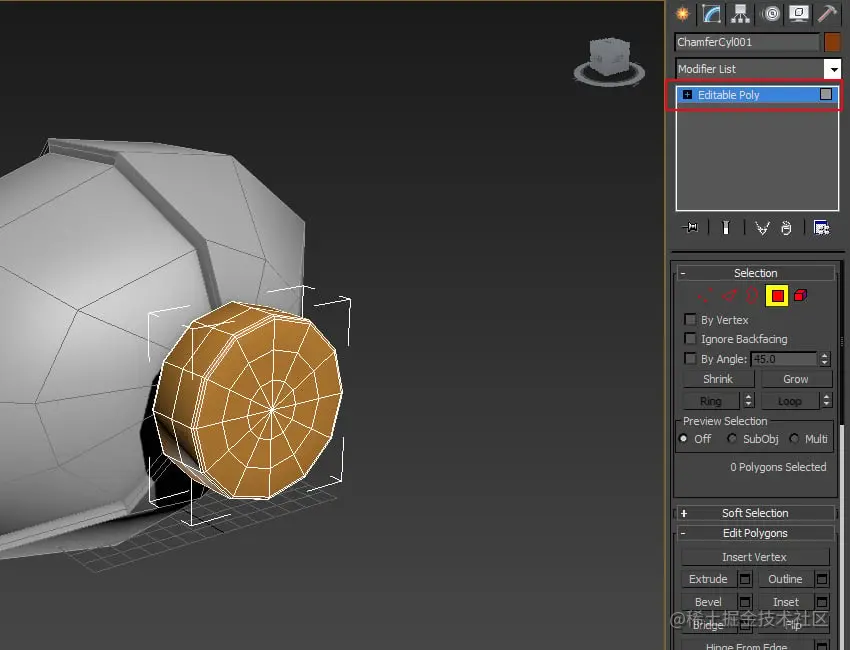Image resolution: width=850 pixels, height=650 pixels.
Task: Expand the Soft Selection rollout
Action: [x=755, y=513]
